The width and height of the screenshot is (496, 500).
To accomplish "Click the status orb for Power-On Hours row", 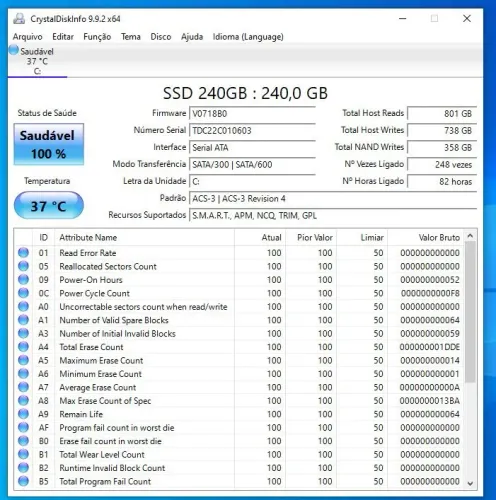I will pos(23,279).
